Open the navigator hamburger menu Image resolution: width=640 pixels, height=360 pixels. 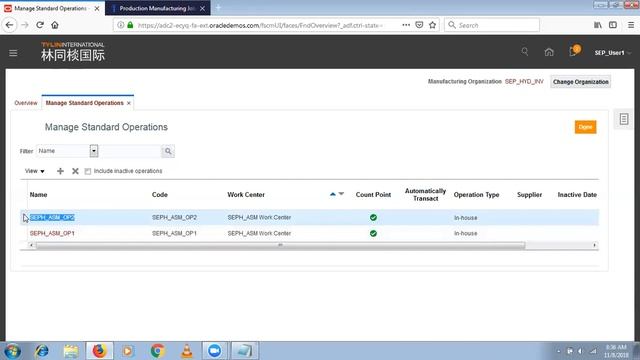tap(13, 53)
